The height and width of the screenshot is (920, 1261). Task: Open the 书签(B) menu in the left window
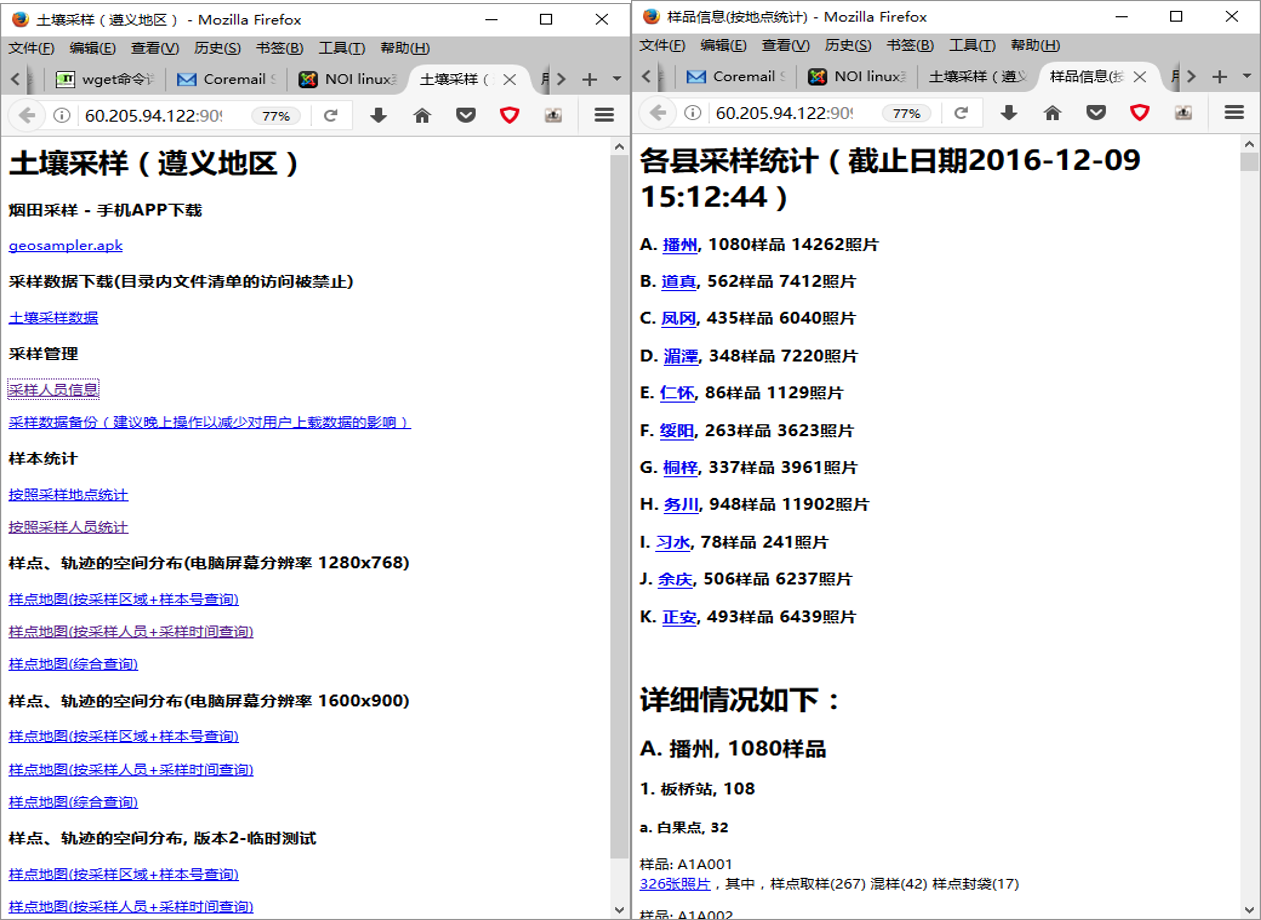click(279, 48)
